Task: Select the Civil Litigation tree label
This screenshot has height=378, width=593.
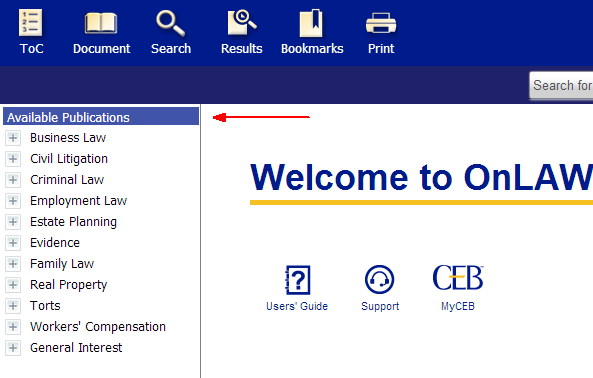Action: [69, 159]
